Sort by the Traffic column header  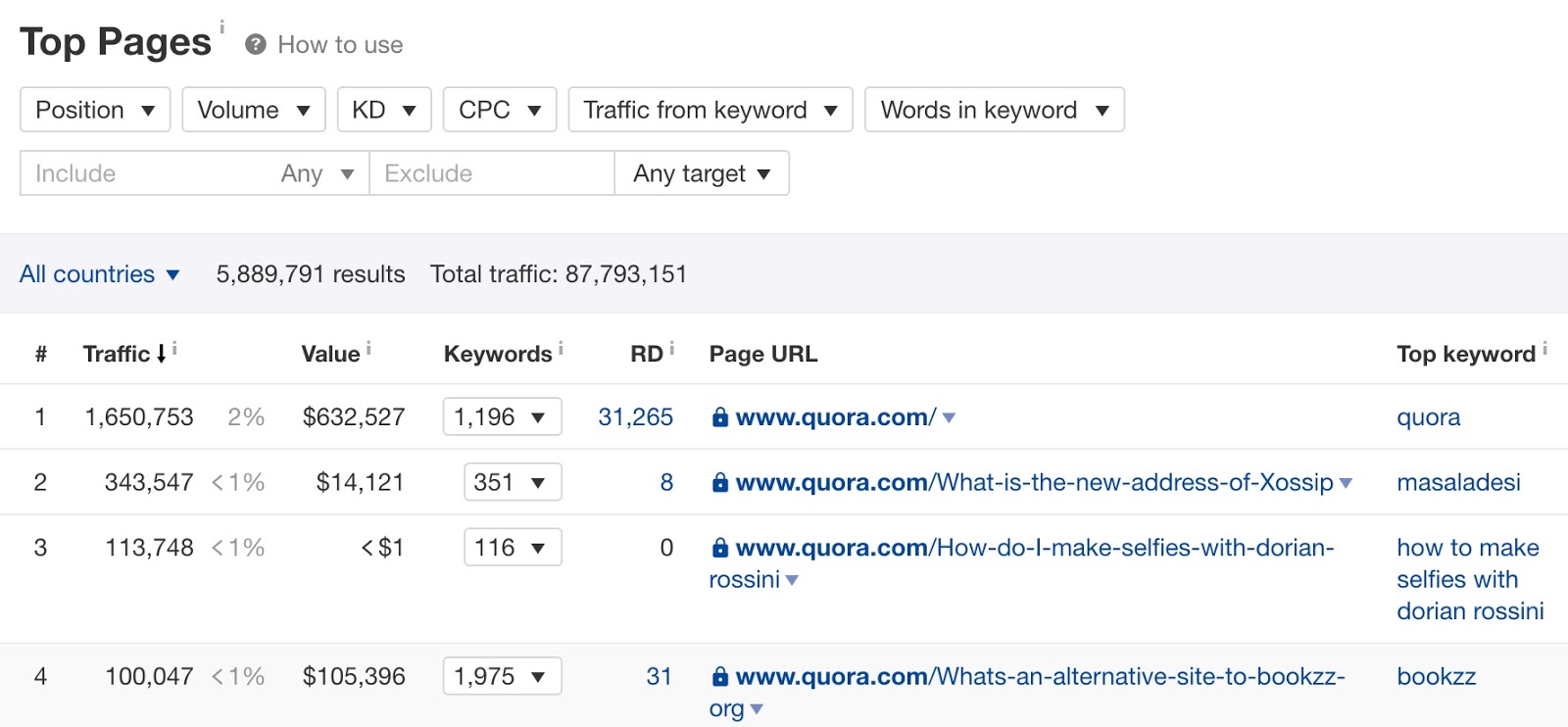pyautogui.click(x=117, y=354)
